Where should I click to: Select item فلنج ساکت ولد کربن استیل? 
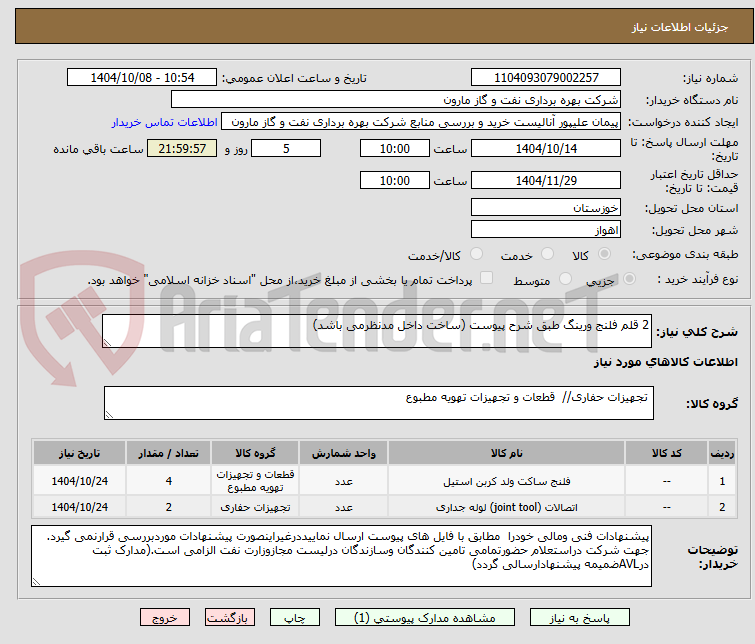[x=507, y=481]
